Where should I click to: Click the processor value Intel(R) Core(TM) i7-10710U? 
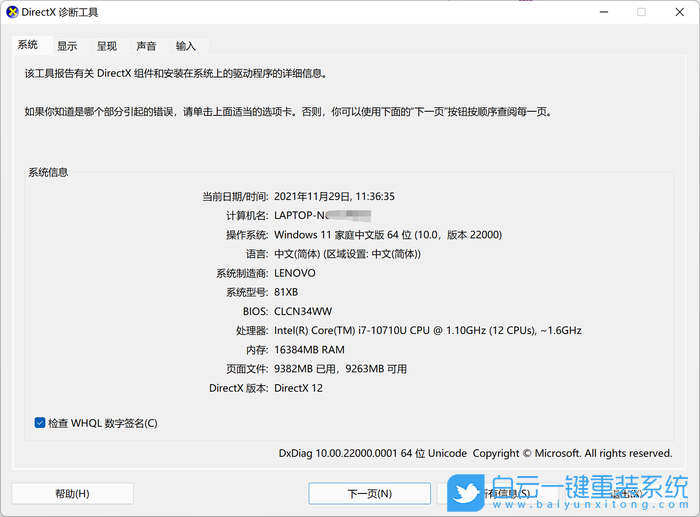click(428, 331)
